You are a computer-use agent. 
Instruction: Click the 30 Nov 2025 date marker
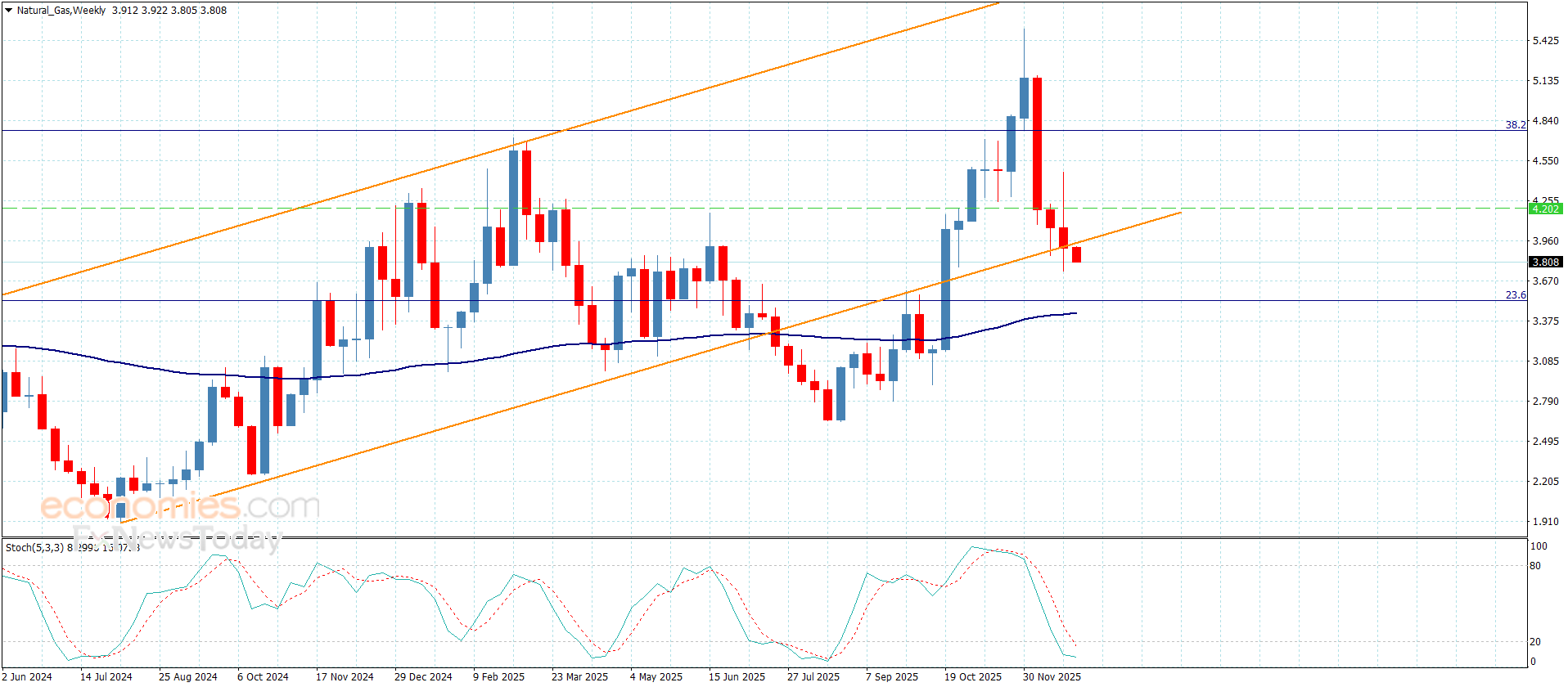[x=1052, y=676]
